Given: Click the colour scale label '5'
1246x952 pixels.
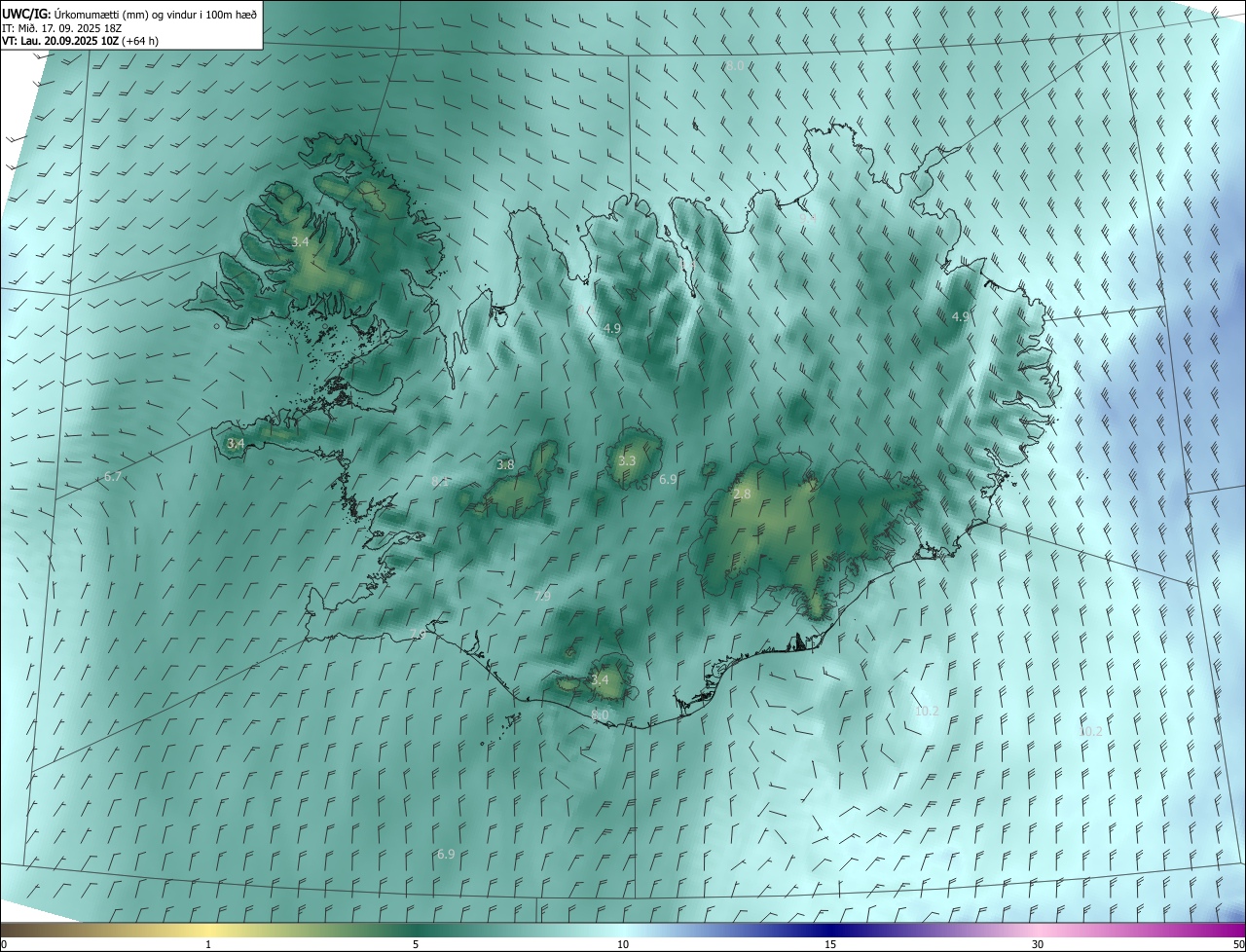Looking at the screenshot, I should point(416,944).
